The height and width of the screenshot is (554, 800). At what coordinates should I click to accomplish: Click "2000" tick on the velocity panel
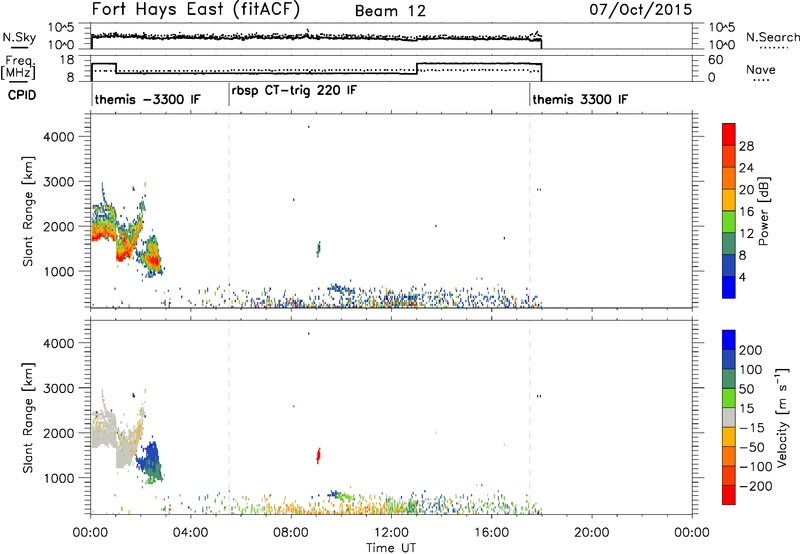pos(59,433)
